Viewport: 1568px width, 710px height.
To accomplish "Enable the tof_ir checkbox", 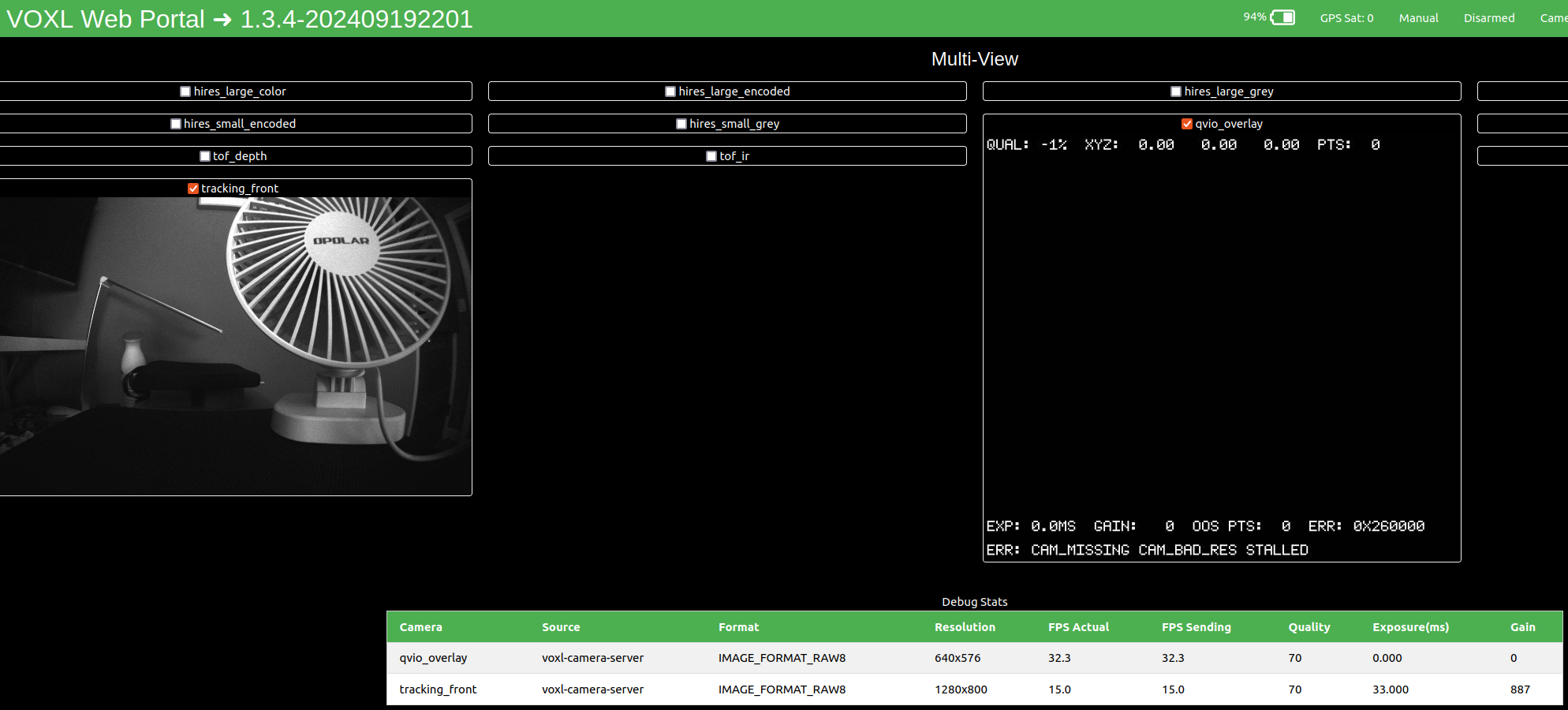I will [711, 156].
